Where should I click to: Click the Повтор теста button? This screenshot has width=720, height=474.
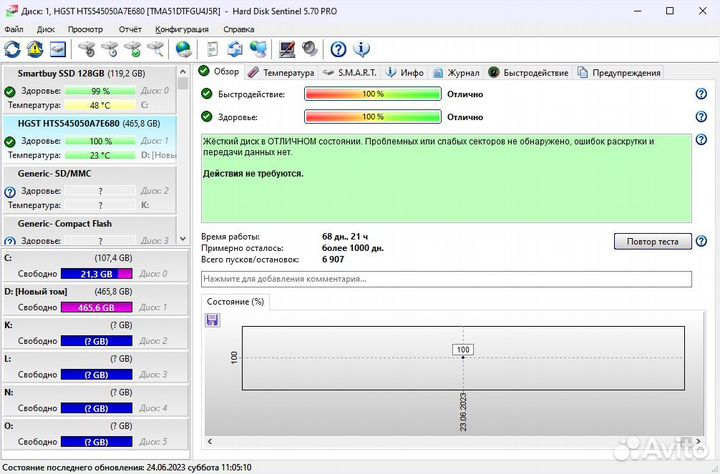652,241
